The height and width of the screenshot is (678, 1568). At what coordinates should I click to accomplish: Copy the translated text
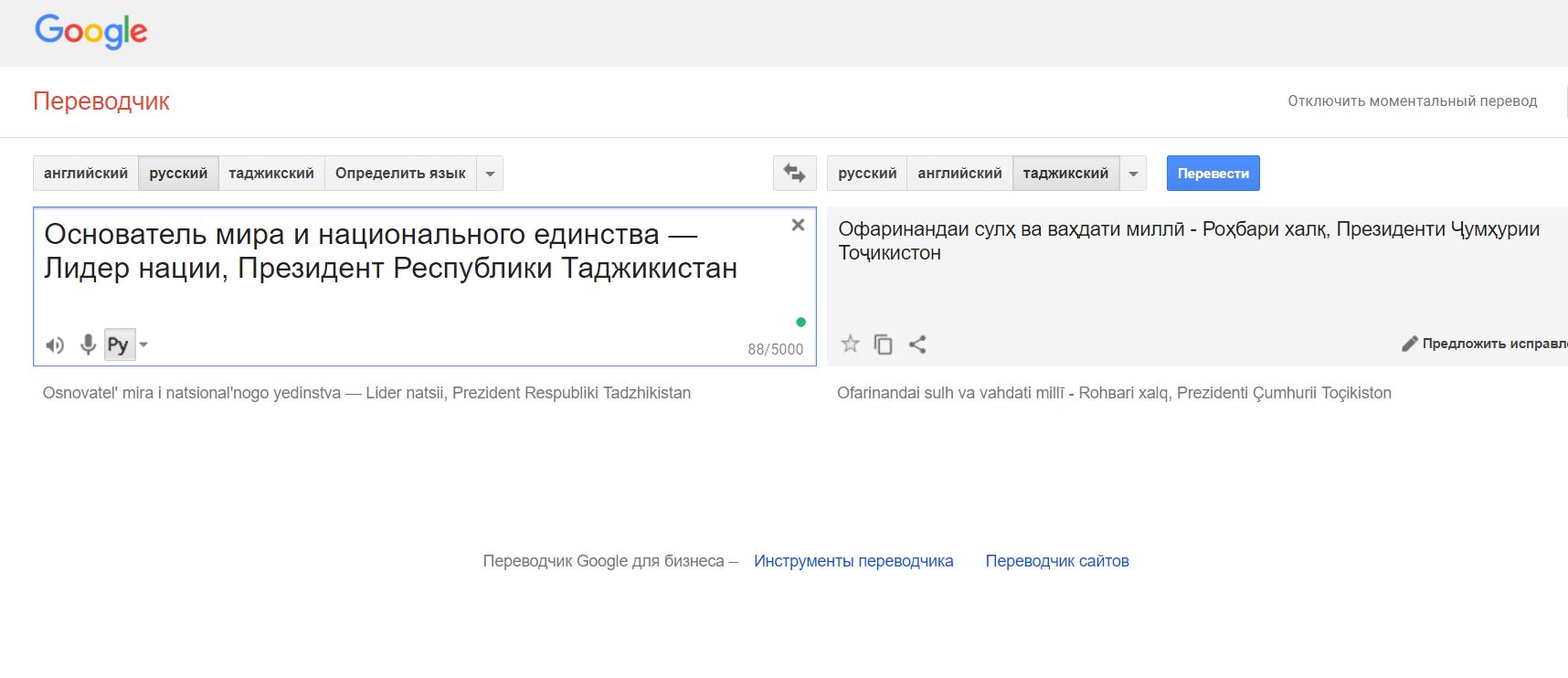click(883, 344)
